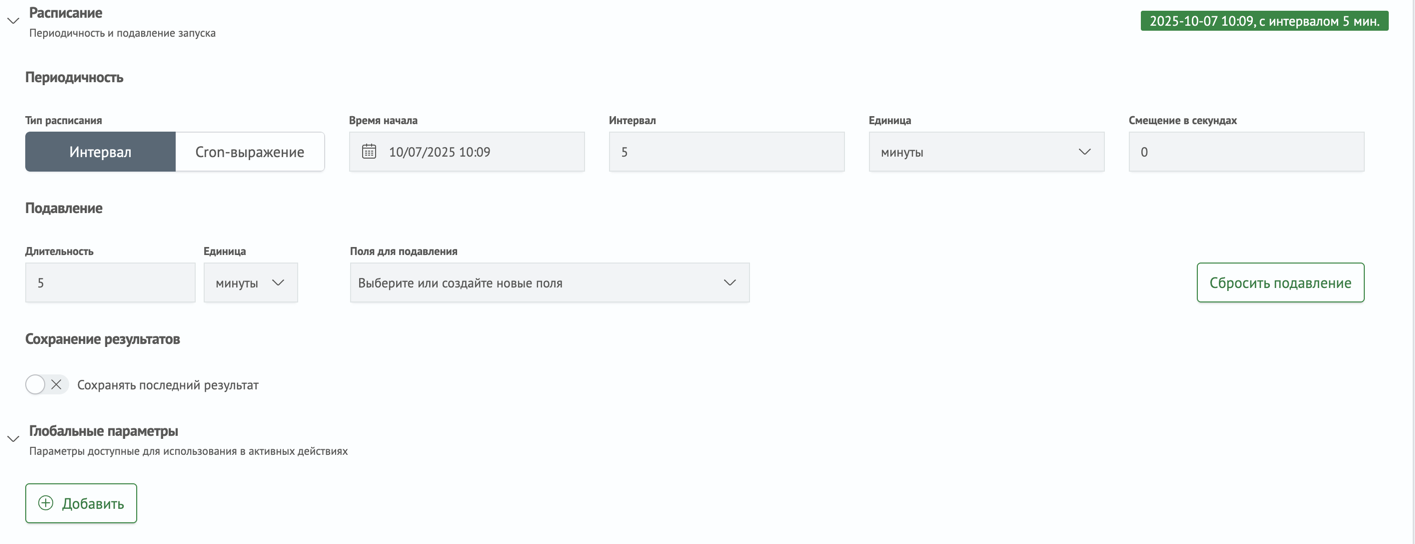Screen dimensions: 1415x544
Task: Open the suppression duration unit dropdown
Action: [250, 283]
